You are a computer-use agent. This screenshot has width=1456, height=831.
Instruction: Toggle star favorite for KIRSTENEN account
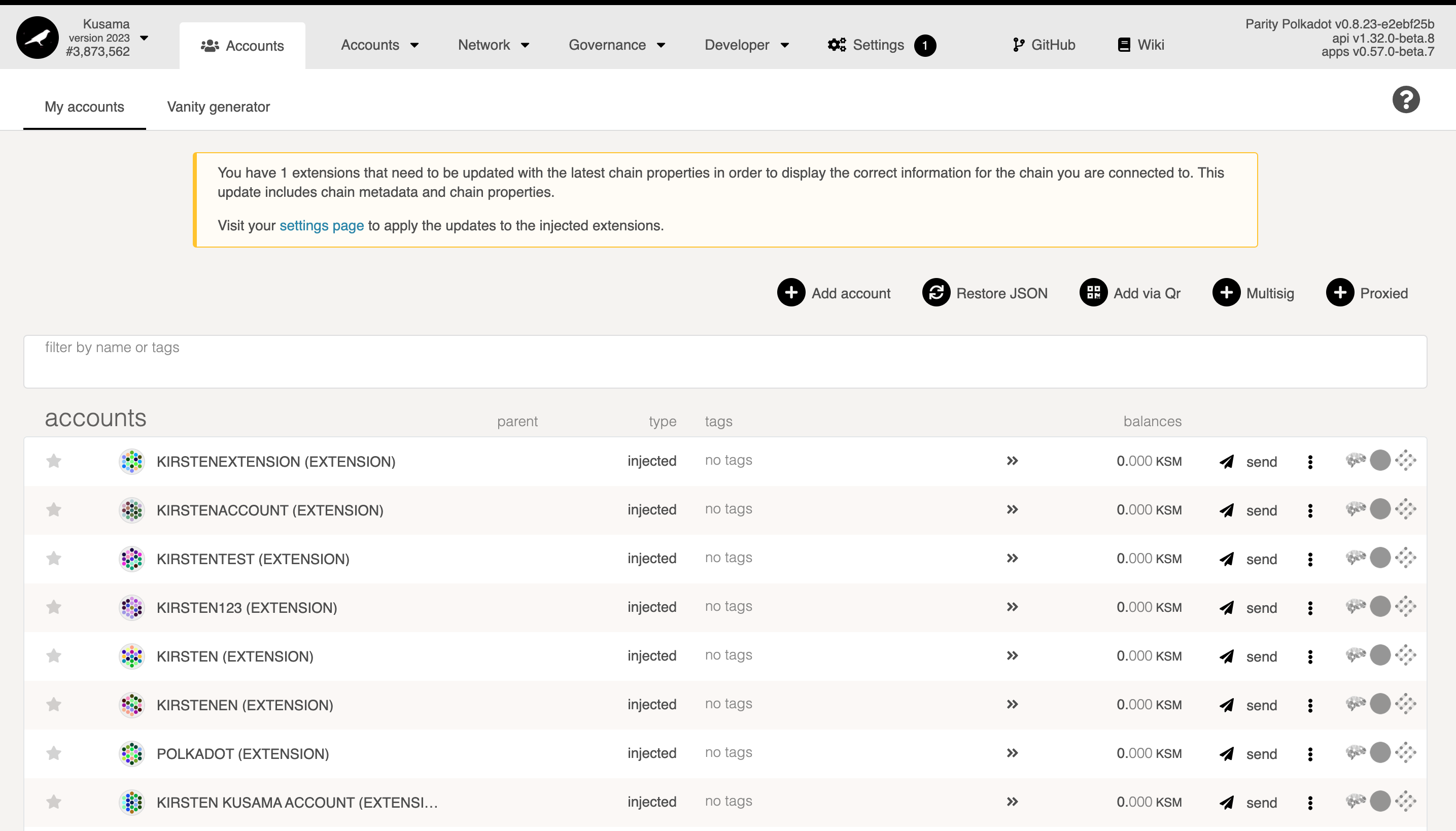pyautogui.click(x=54, y=705)
